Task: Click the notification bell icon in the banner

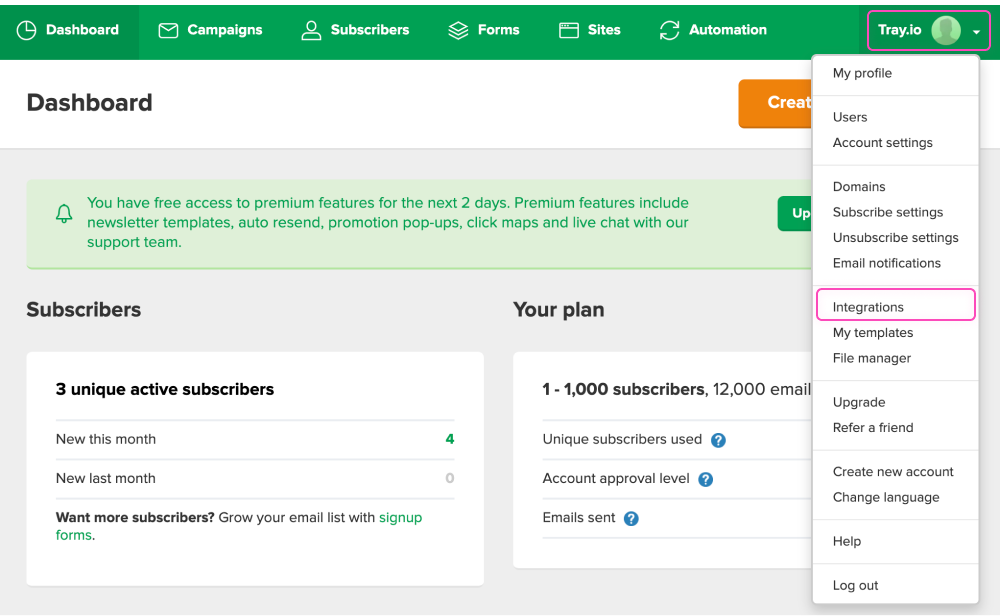Action: click(x=63, y=213)
